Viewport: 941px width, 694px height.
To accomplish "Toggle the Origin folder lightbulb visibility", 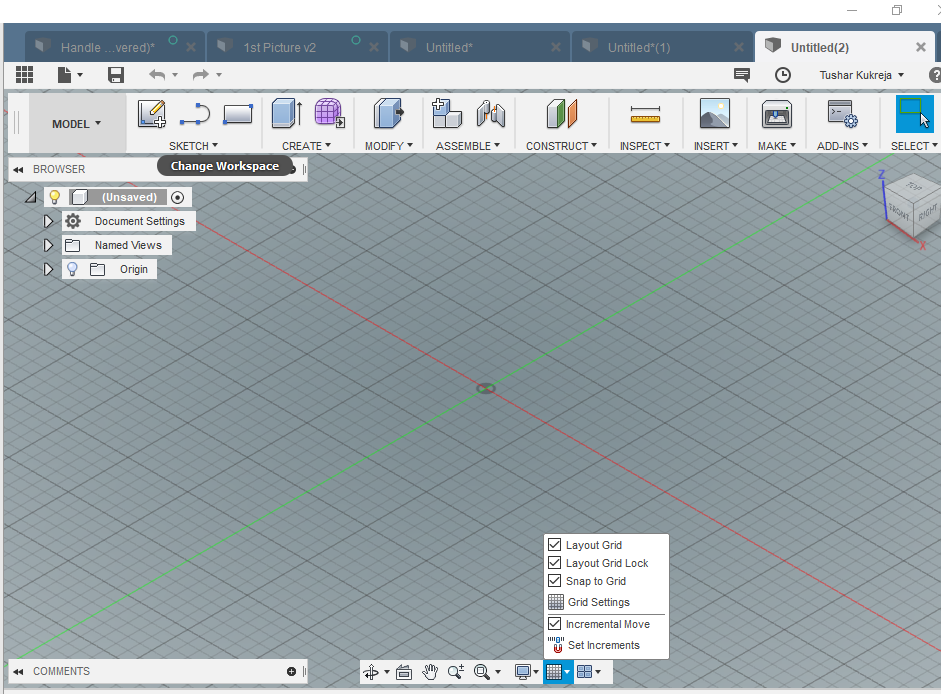I will point(72,269).
